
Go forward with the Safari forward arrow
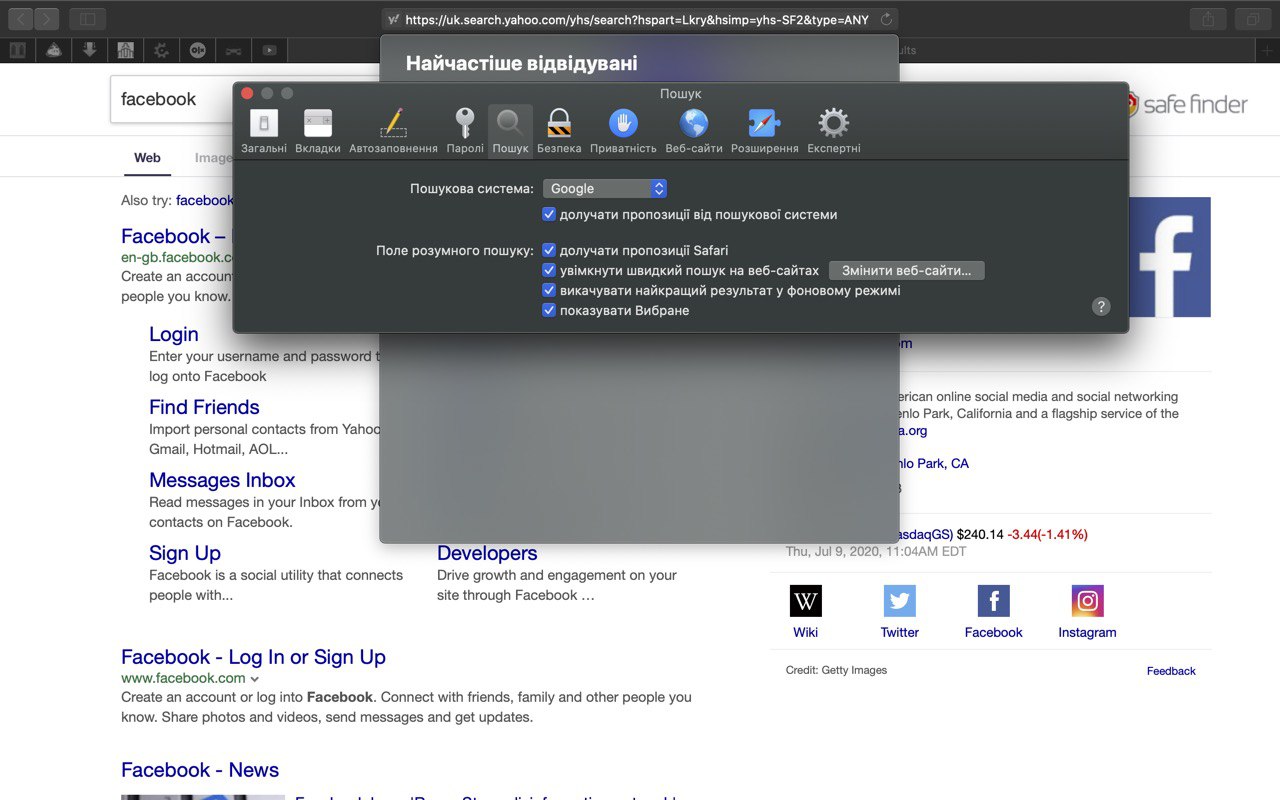pyautogui.click(x=47, y=18)
